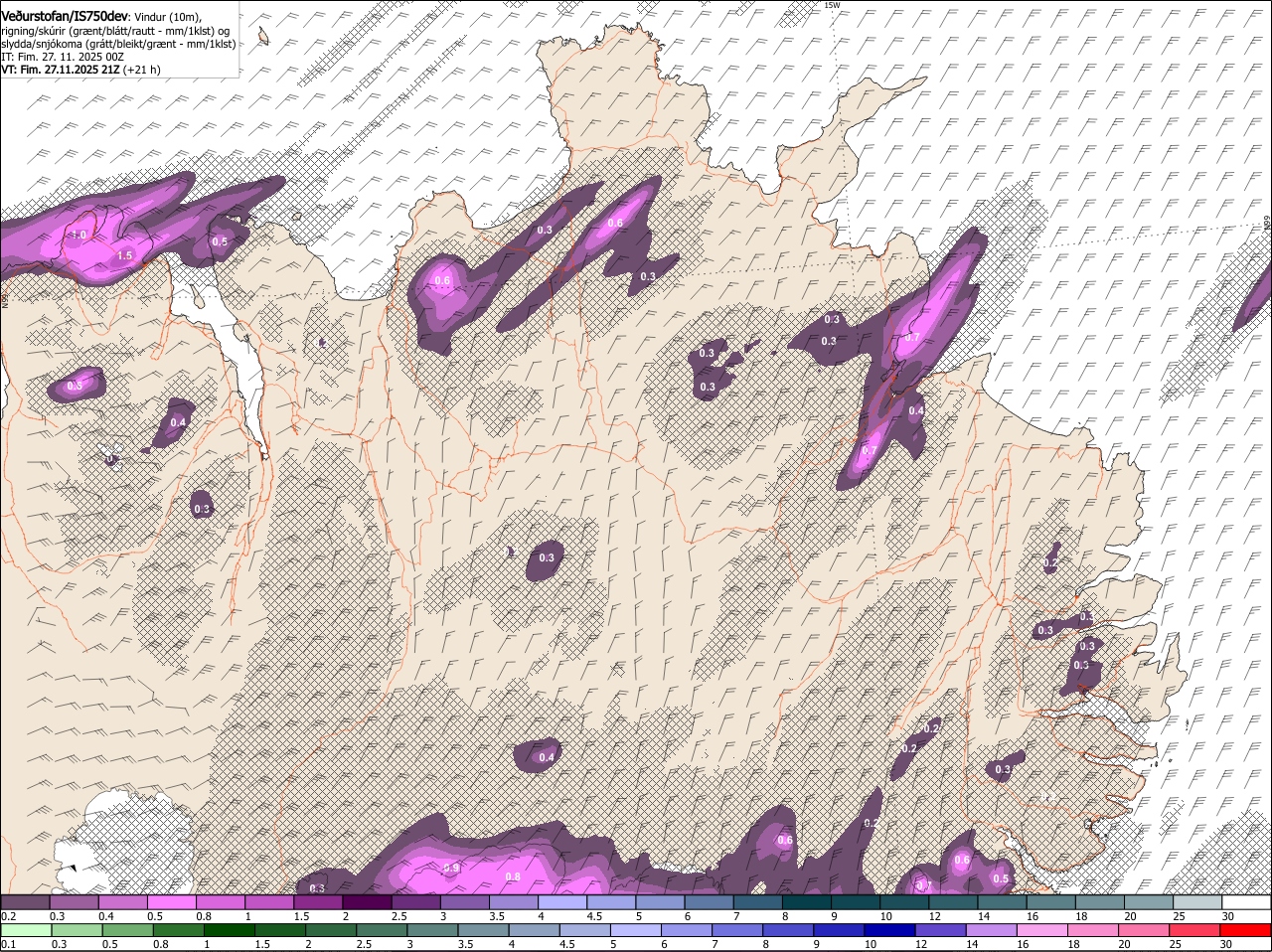Click the 'slydda/snjókoma' legend description line
This screenshot has height=952, width=1272.
point(118,44)
